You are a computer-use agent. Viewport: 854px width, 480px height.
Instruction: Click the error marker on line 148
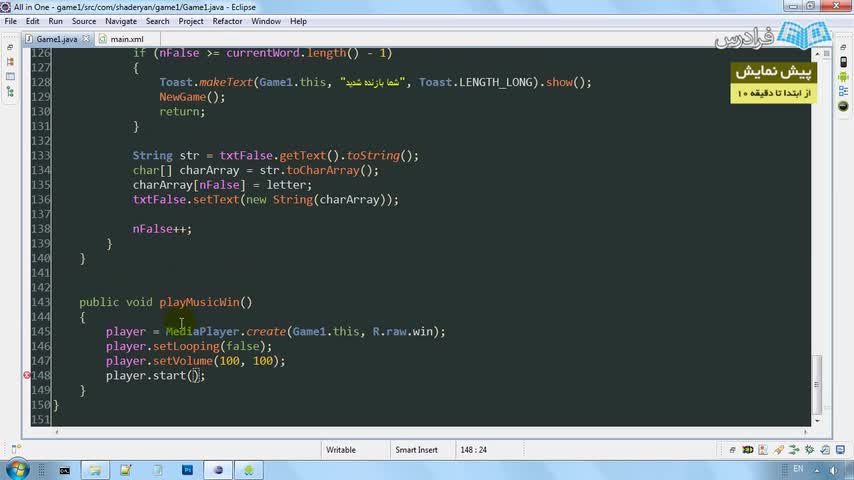27,375
